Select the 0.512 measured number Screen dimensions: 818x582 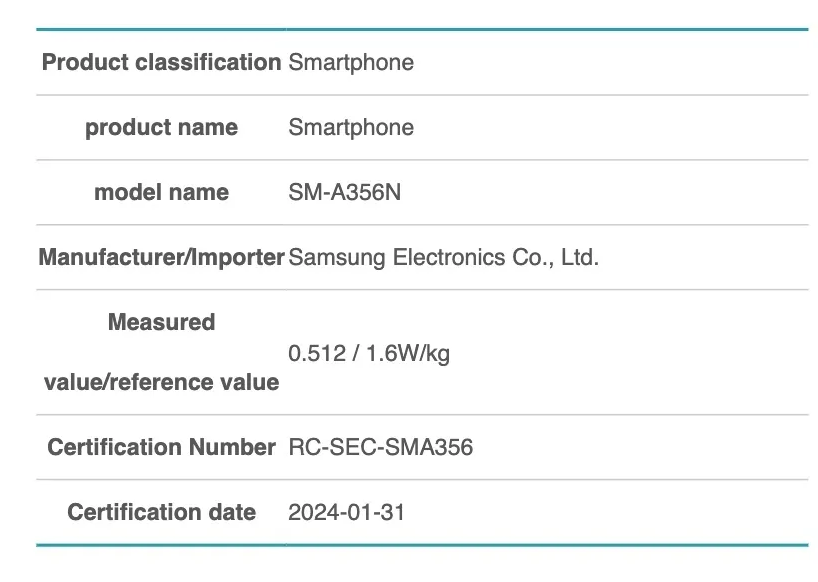click(314, 354)
